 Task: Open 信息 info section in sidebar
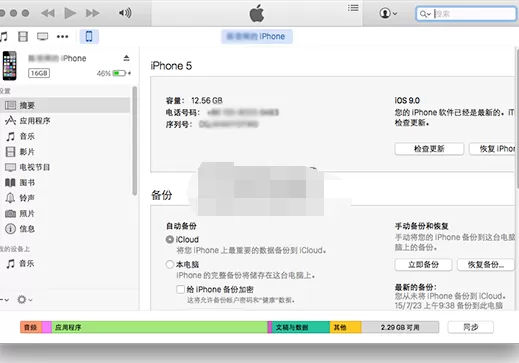pyautogui.click(x=65, y=229)
